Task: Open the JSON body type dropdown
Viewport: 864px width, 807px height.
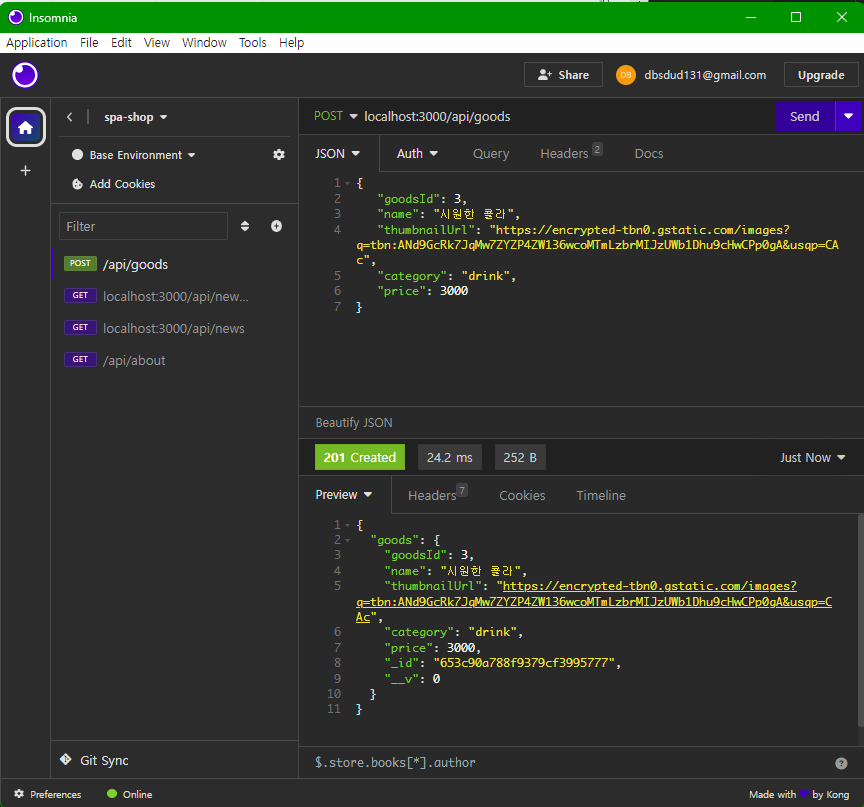Action: (337, 154)
